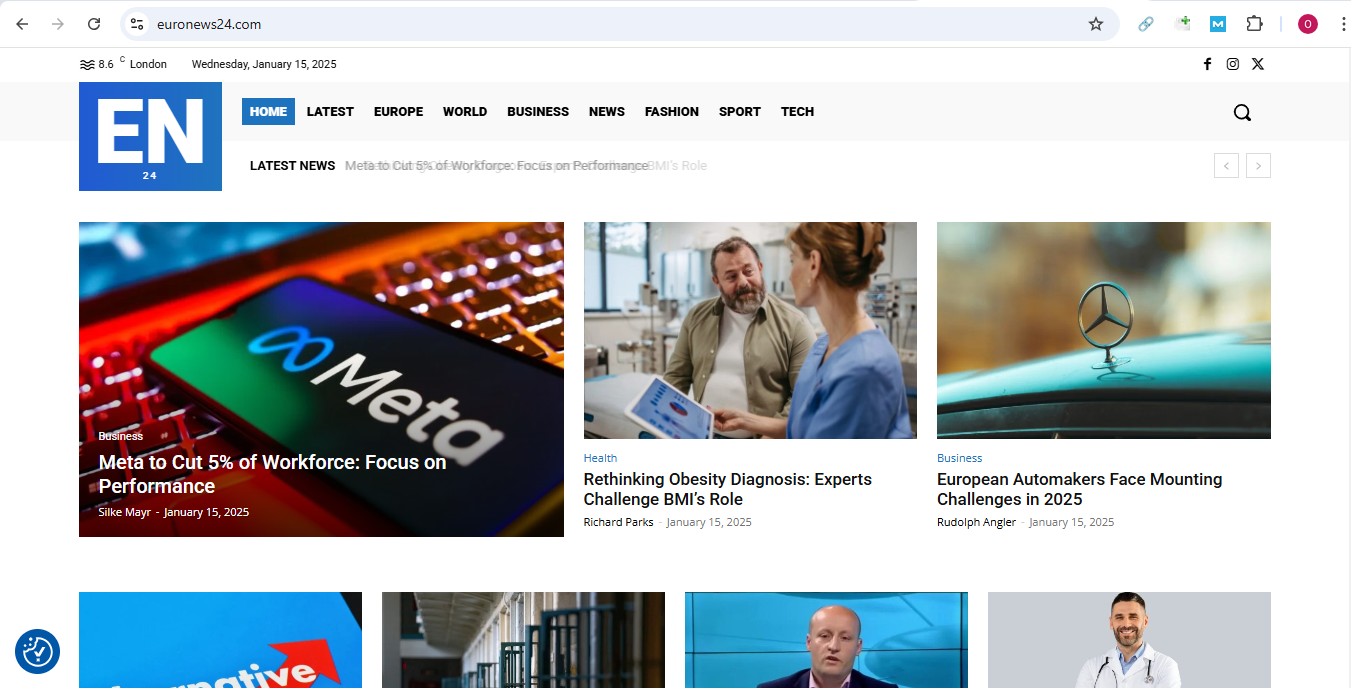Open the WORLD menu item

[x=465, y=112]
